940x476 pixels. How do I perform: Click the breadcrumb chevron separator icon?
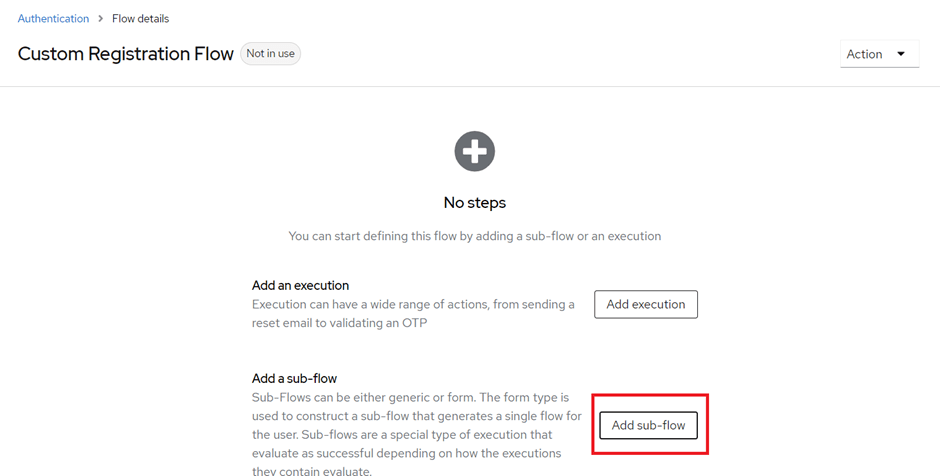(101, 19)
